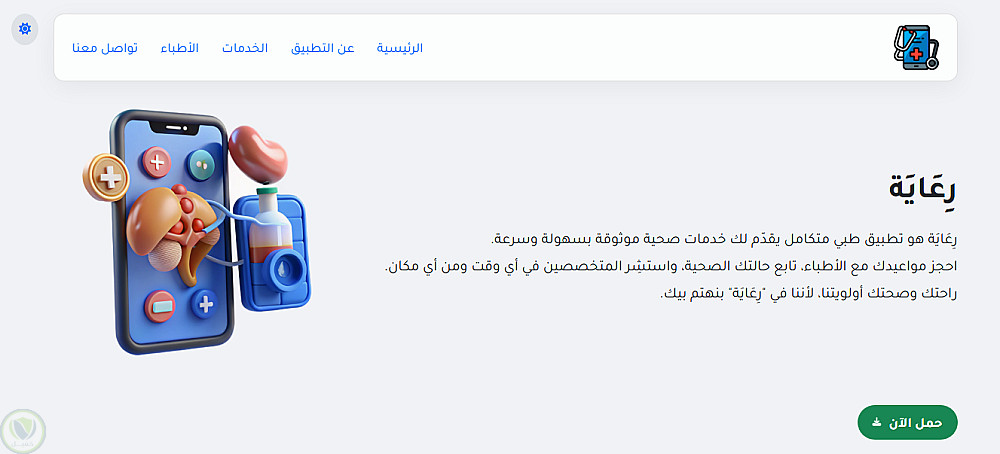Click the red heart shape in illustration

coord(258,154)
